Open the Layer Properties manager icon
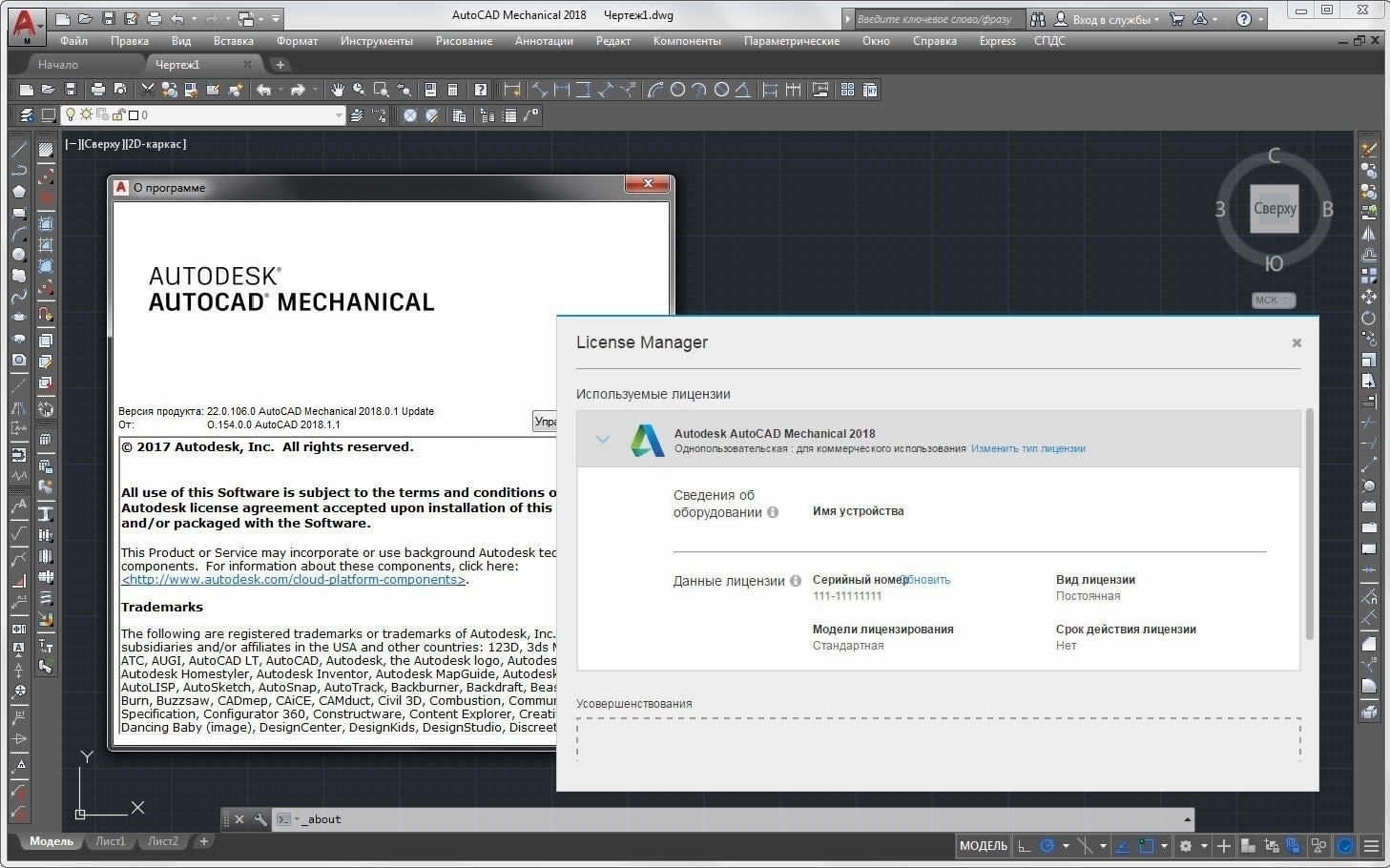Screen dimensions: 1390x868 (x=27, y=115)
